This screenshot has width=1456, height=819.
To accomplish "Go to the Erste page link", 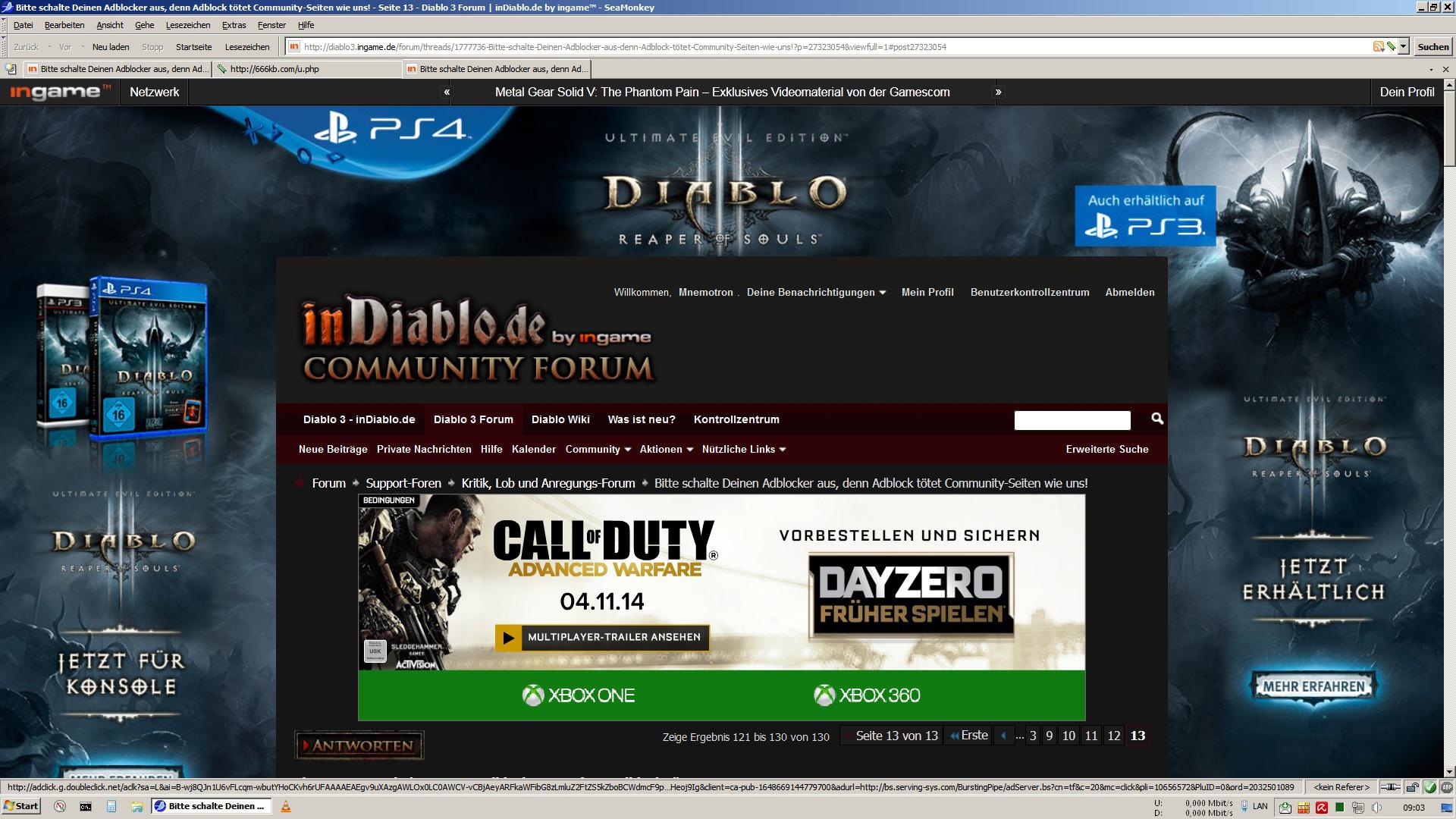I will click(x=968, y=736).
